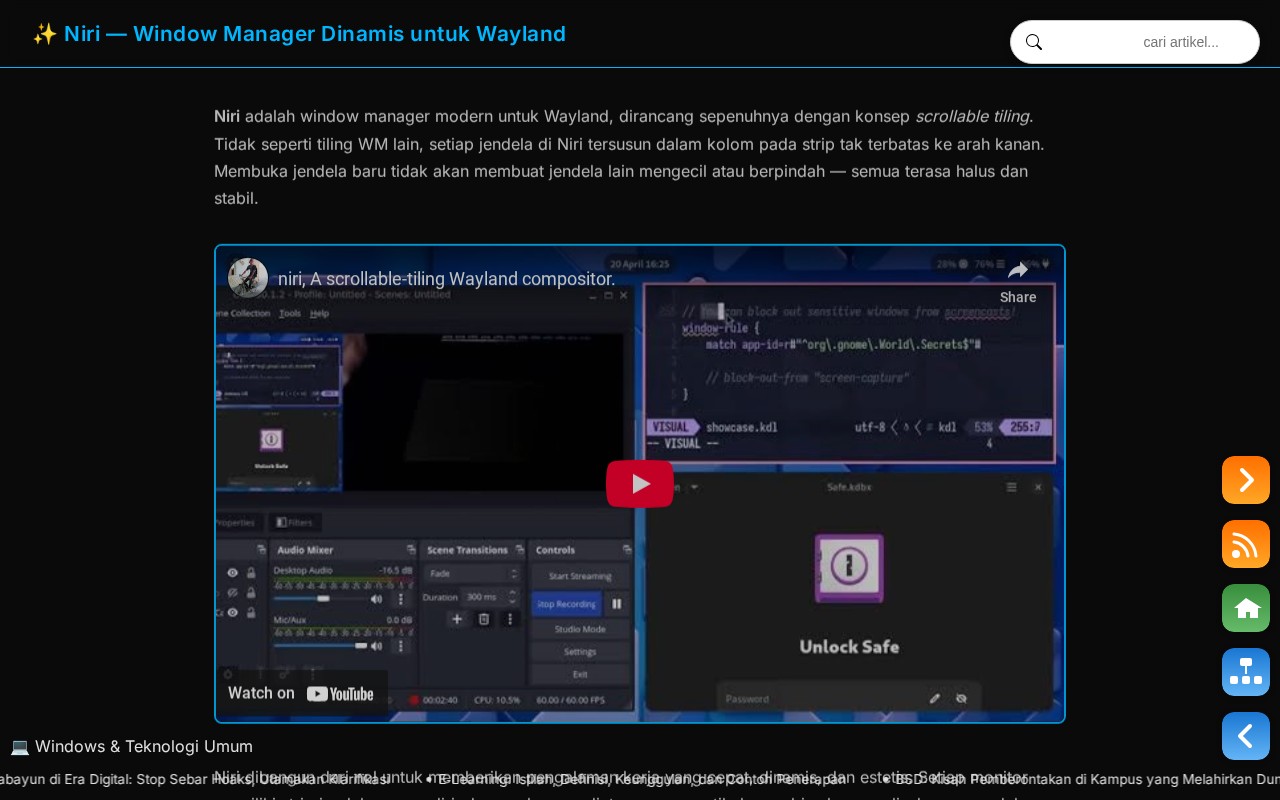Open the "niri, A scrollable-tiling Wayland compositor" video title
The image size is (1280, 800).
[x=446, y=278]
